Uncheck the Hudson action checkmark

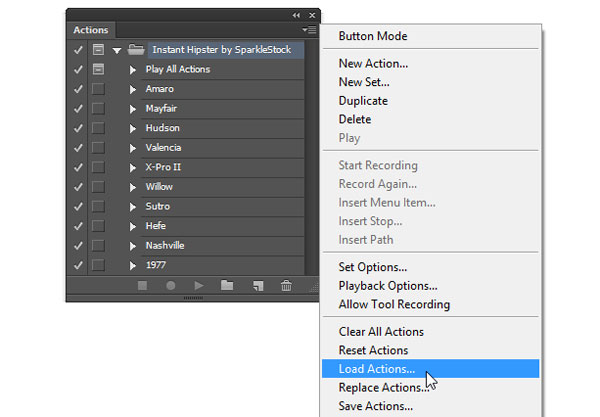[x=78, y=128]
